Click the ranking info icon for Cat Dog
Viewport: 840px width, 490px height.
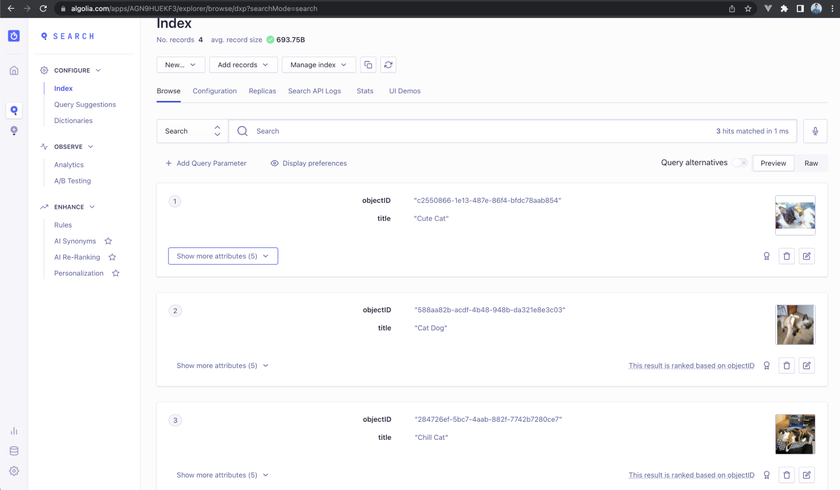click(767, 366)
